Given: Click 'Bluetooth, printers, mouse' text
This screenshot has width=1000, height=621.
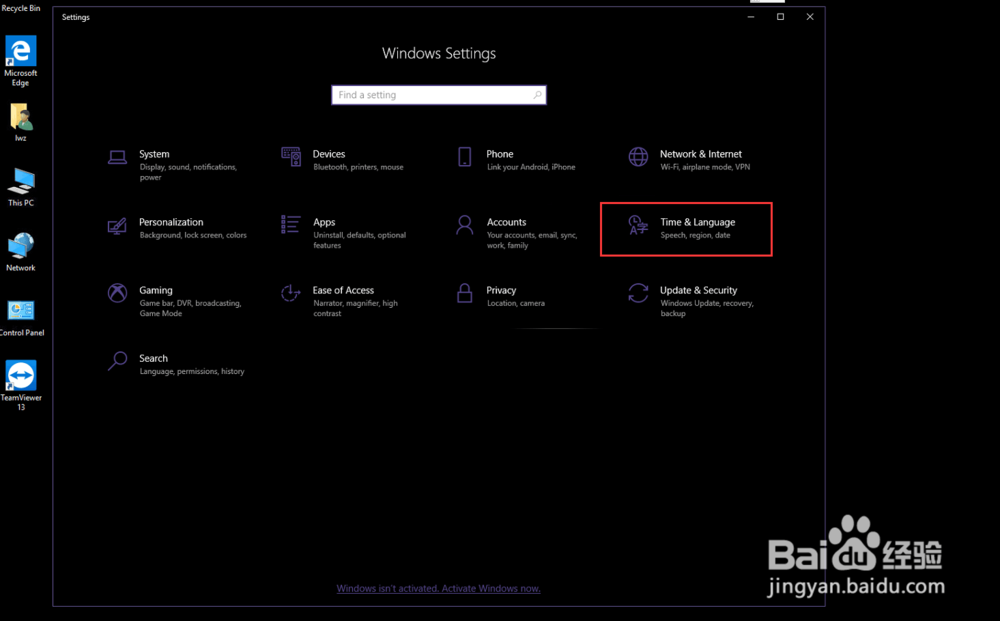Looking at the screenshot, I should click(x=358, y=167).
